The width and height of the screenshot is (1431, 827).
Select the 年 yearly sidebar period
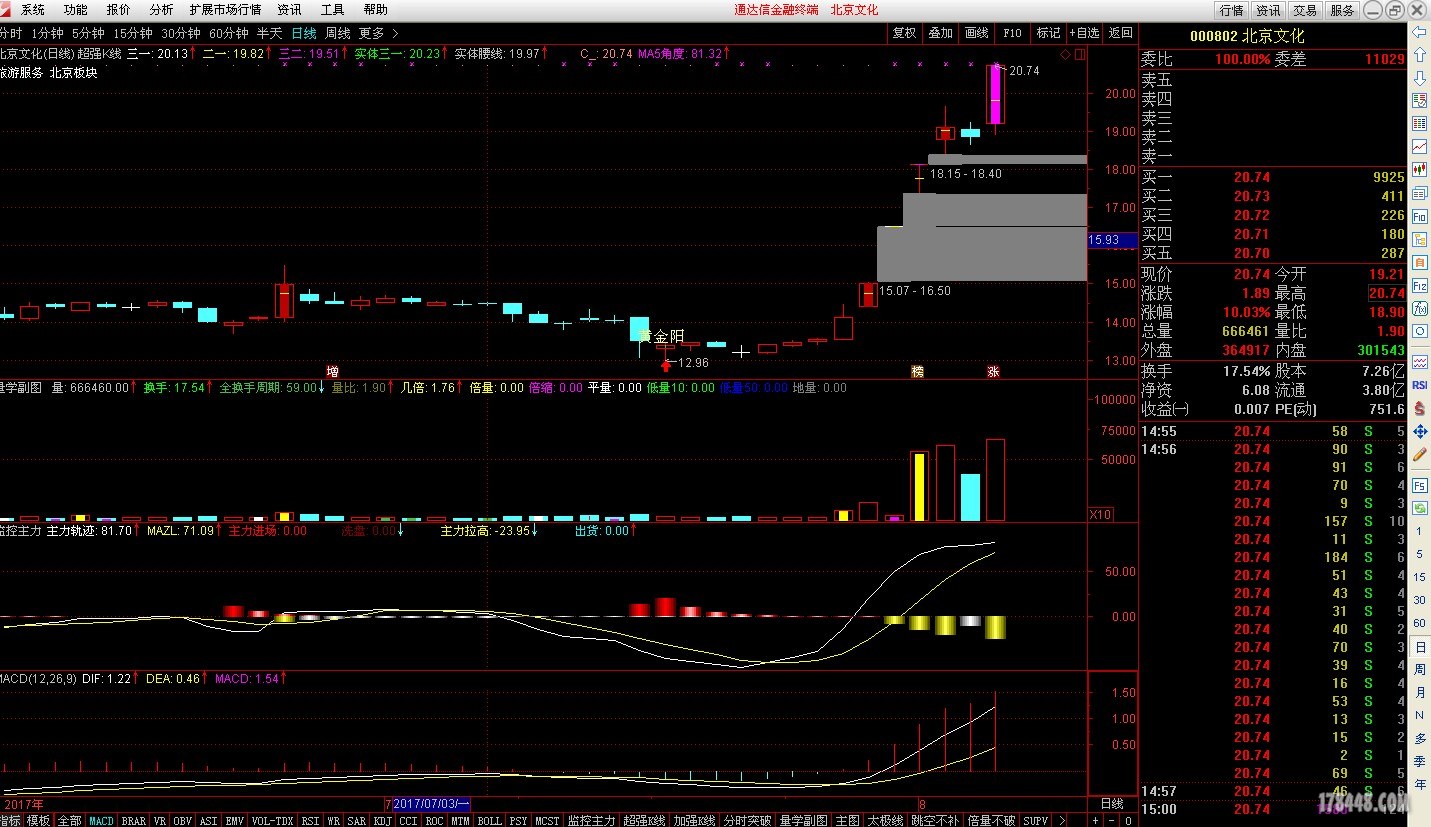click(x=1419, y=785)
